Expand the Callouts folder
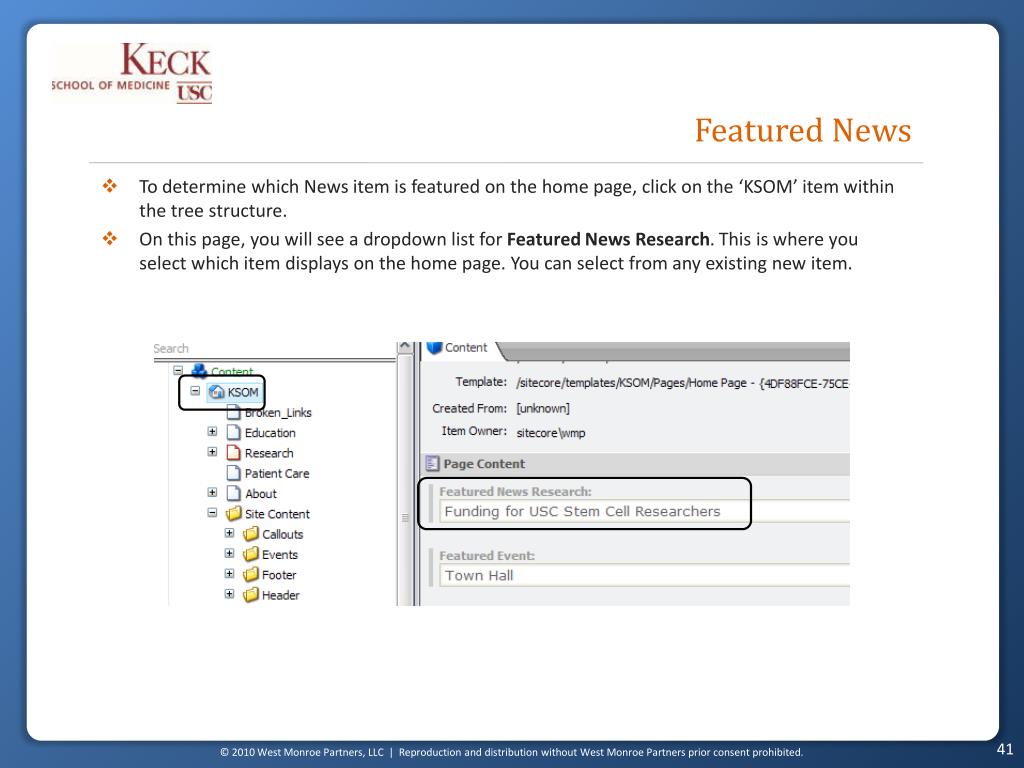This screenshot has height=768, width=1024. (x=229, y=533)
